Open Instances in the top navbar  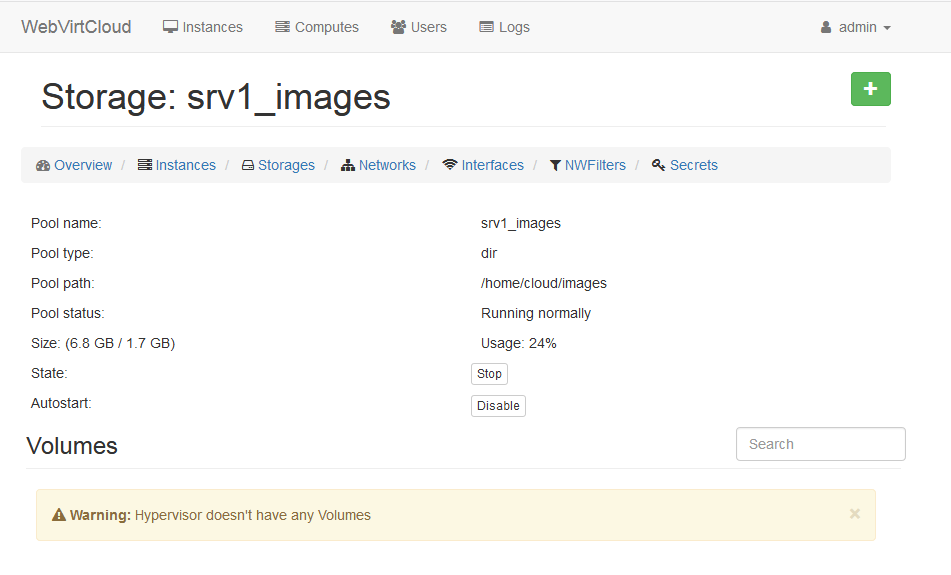pyautogui.click(x=203, y=27)
